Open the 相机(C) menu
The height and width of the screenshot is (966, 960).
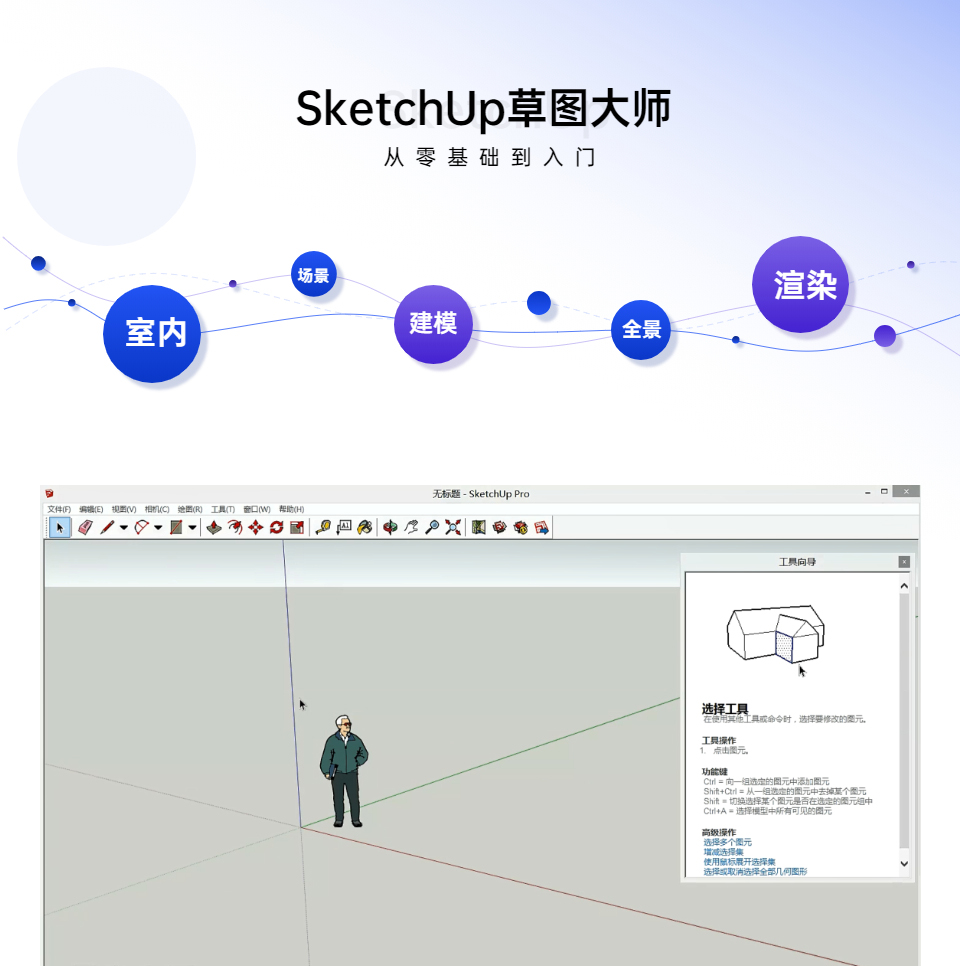click(x=157, y=509)
